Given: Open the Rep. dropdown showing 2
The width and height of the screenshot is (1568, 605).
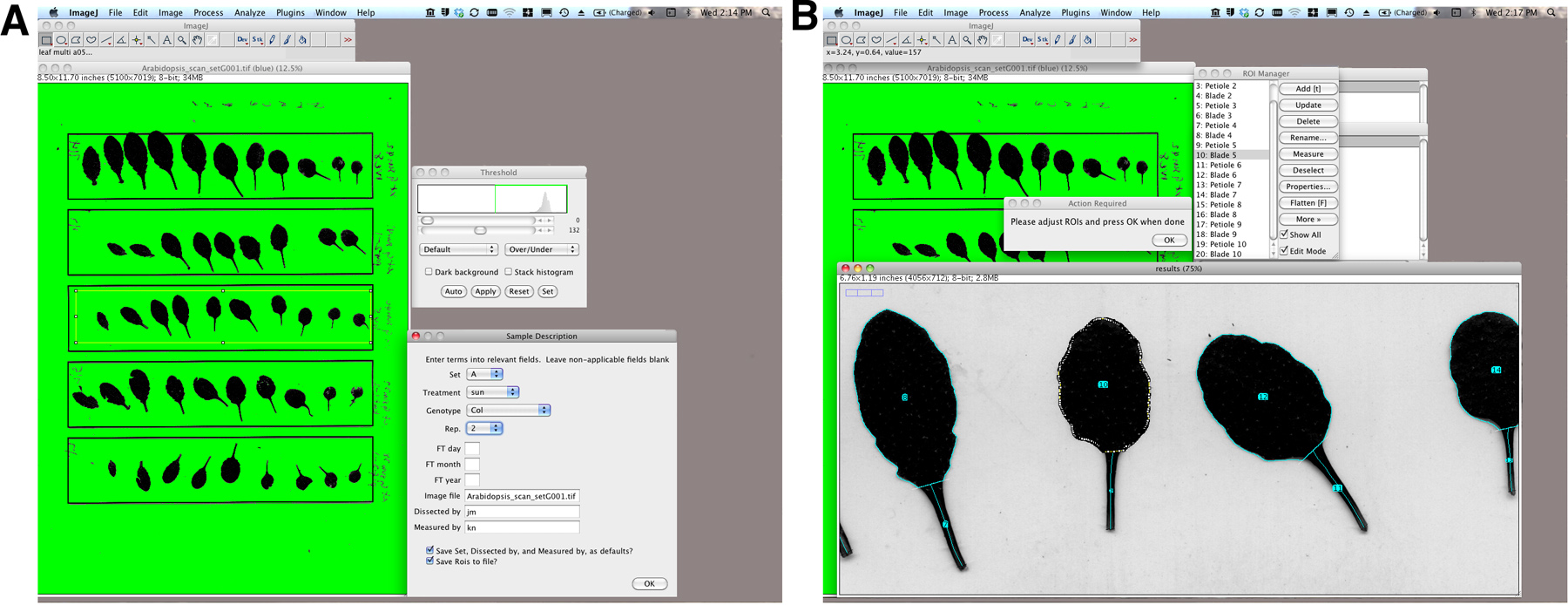Looking at the screenshot, I should tap(485, 428).
